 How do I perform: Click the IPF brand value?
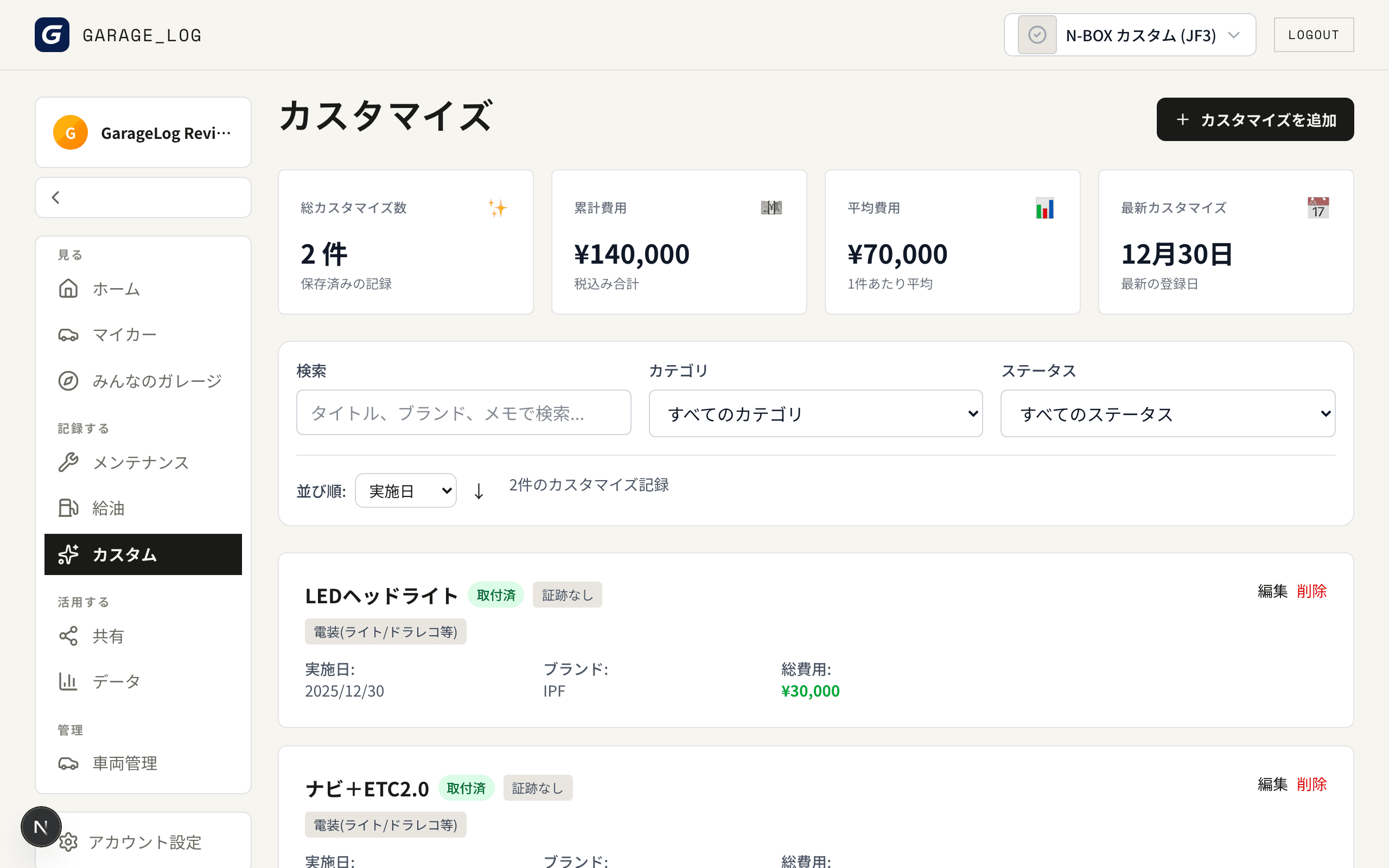[x=554, y=691]
